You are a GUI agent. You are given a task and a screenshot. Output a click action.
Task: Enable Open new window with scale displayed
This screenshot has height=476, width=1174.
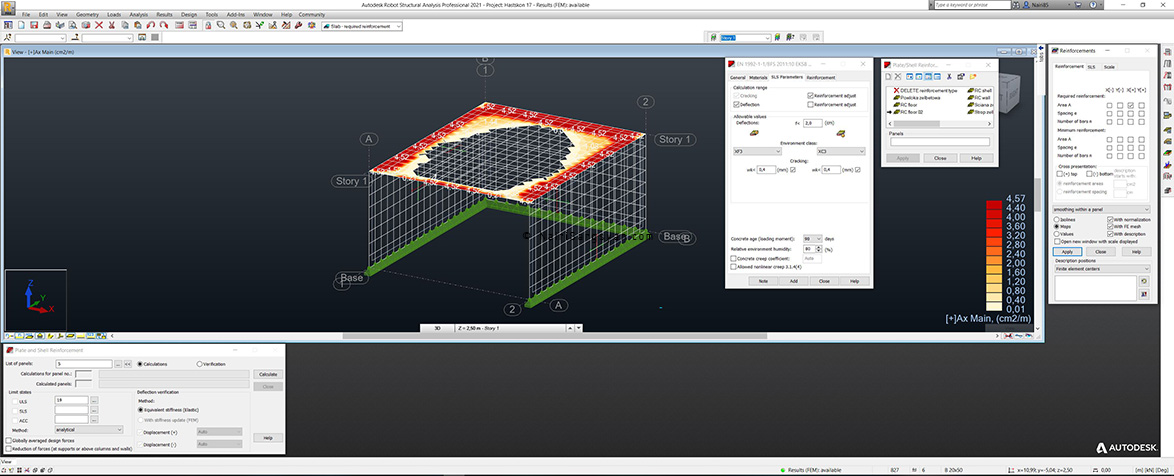point(1056,242)
